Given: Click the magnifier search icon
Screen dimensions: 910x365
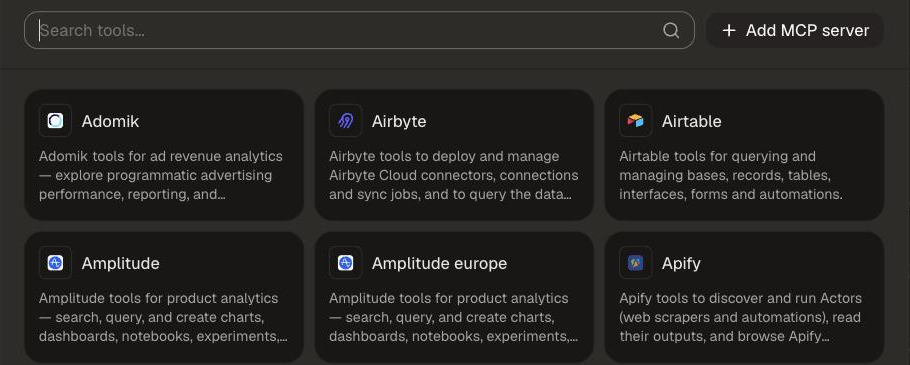Looking at the screenshot, I should click(671, 31).
